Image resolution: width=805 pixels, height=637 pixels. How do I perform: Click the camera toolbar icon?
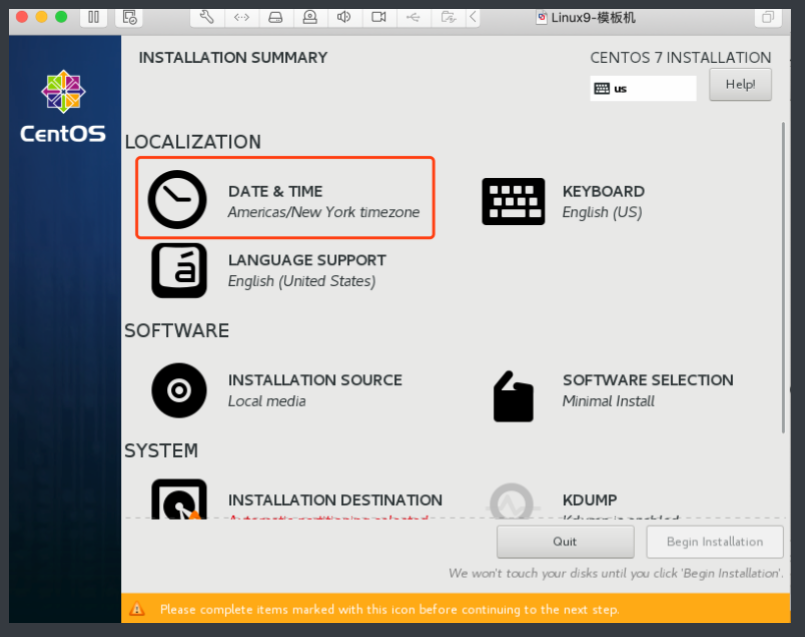[379, 17]
